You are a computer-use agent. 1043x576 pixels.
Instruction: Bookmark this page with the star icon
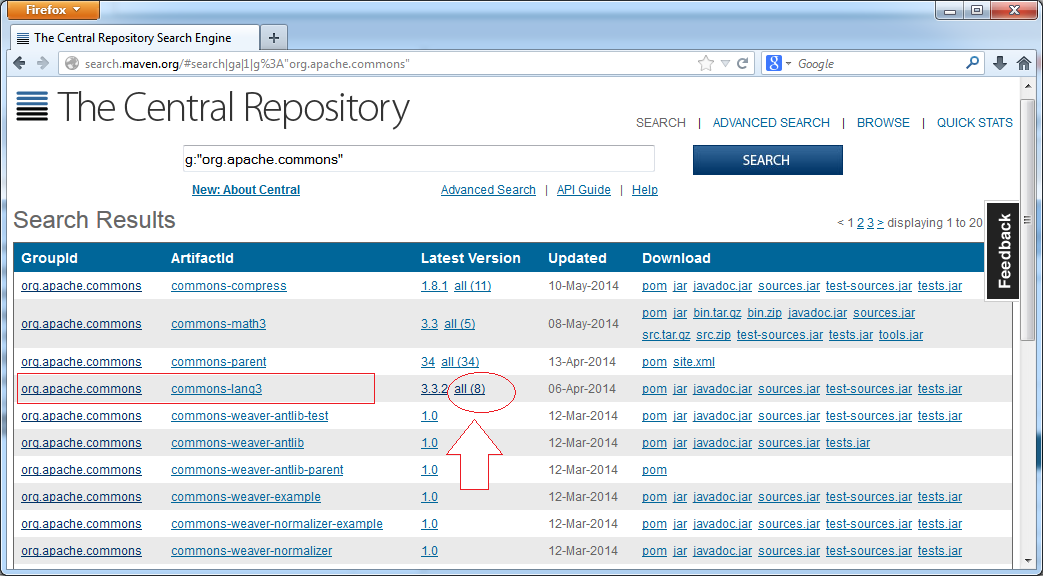[x=706, y=63]
